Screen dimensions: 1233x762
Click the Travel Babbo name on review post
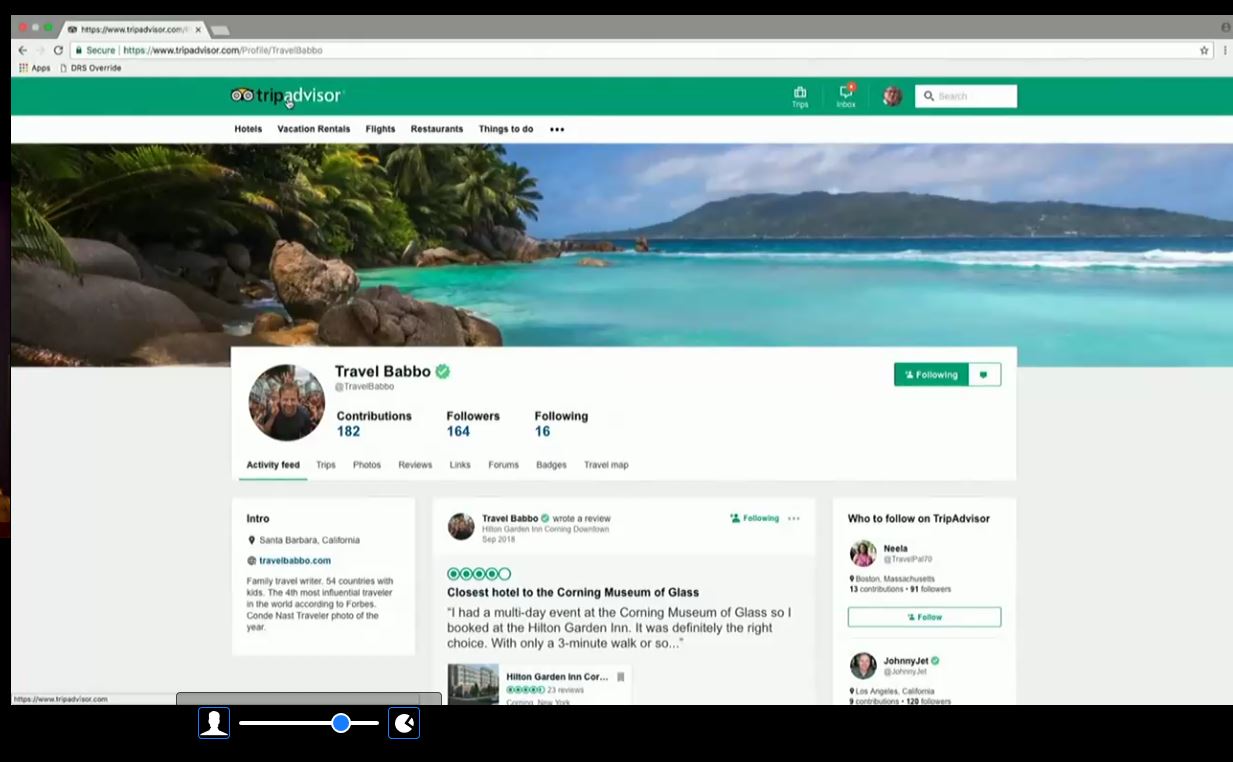coord(510,518)
